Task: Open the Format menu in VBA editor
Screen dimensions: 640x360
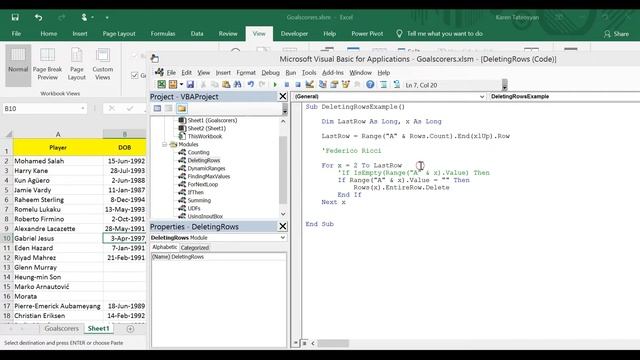Action: pos(246,73)
